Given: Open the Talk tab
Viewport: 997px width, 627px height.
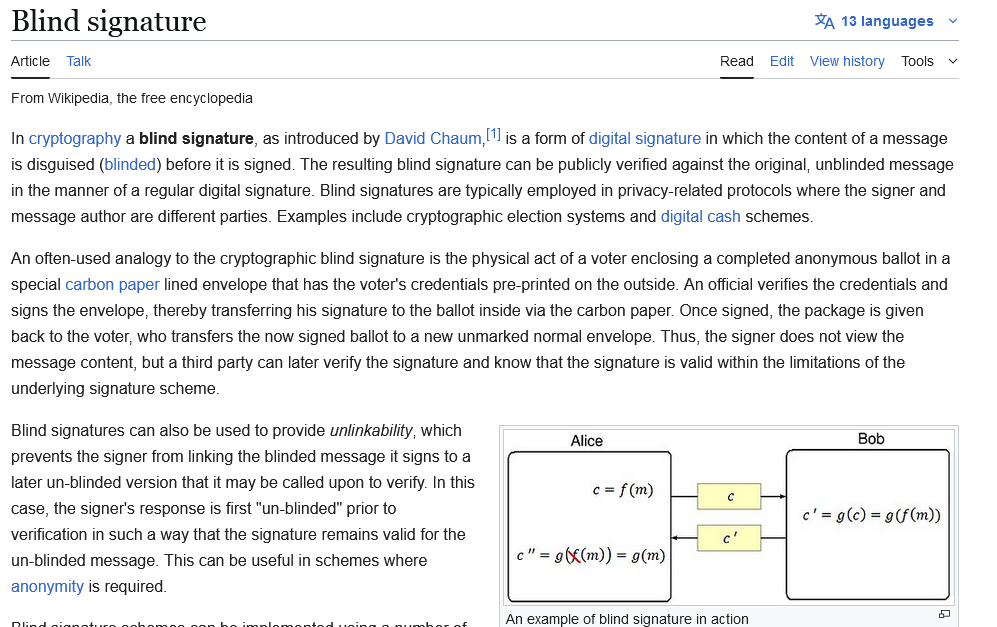Looking at the screenshot, I should point(79,61).
